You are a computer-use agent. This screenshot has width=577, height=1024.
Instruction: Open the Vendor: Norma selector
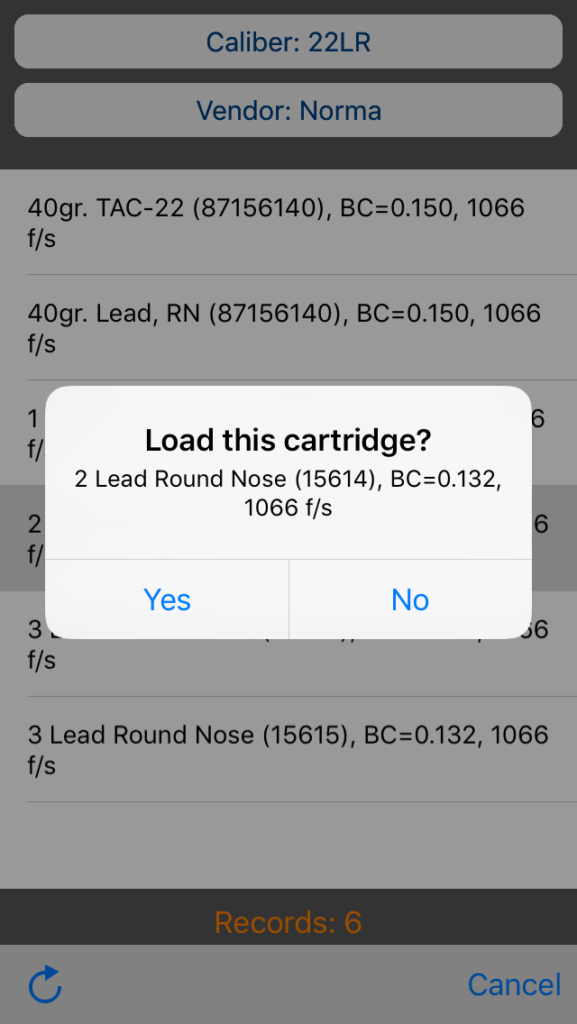point(288,110)
